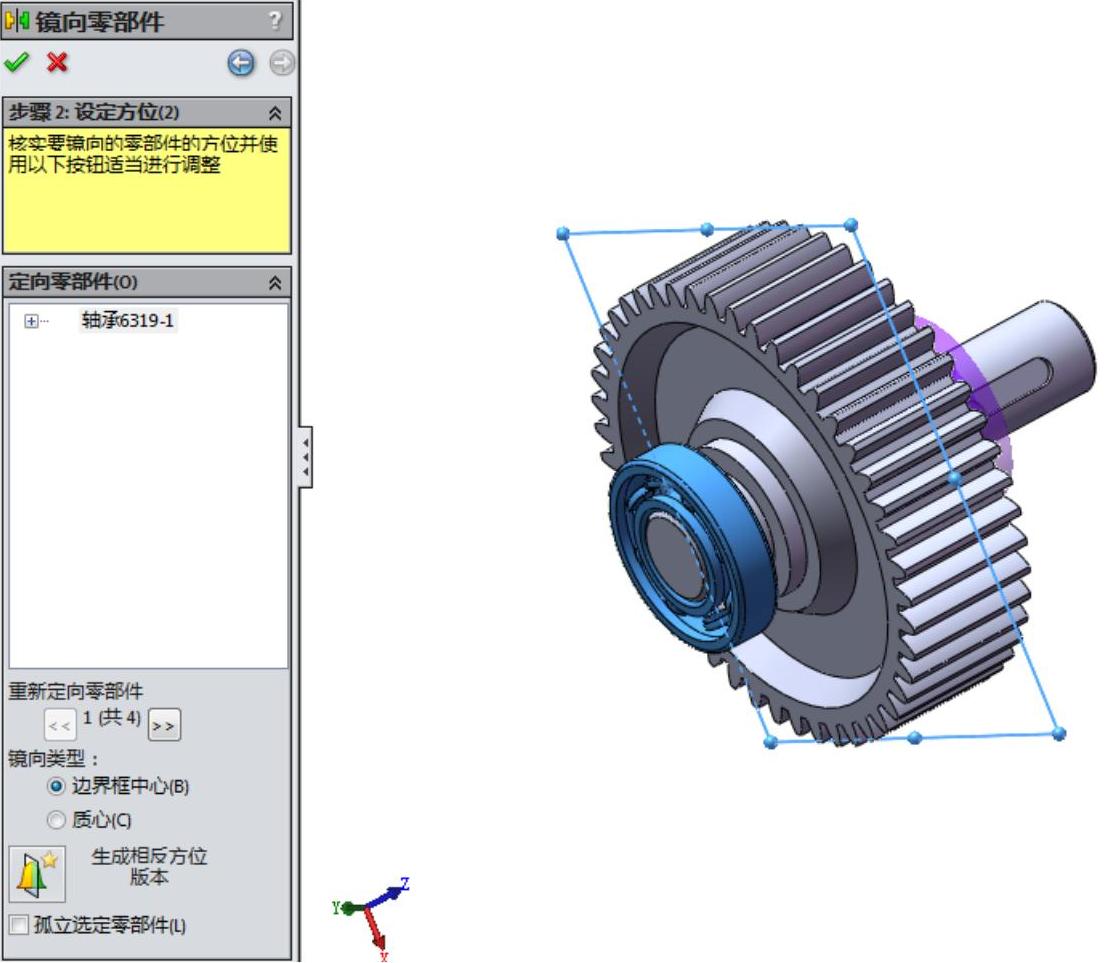
Task: Create opposite-hand version with the 生成相反方位版本 icon
Action: pyautogui.click(x=37, y=873)
